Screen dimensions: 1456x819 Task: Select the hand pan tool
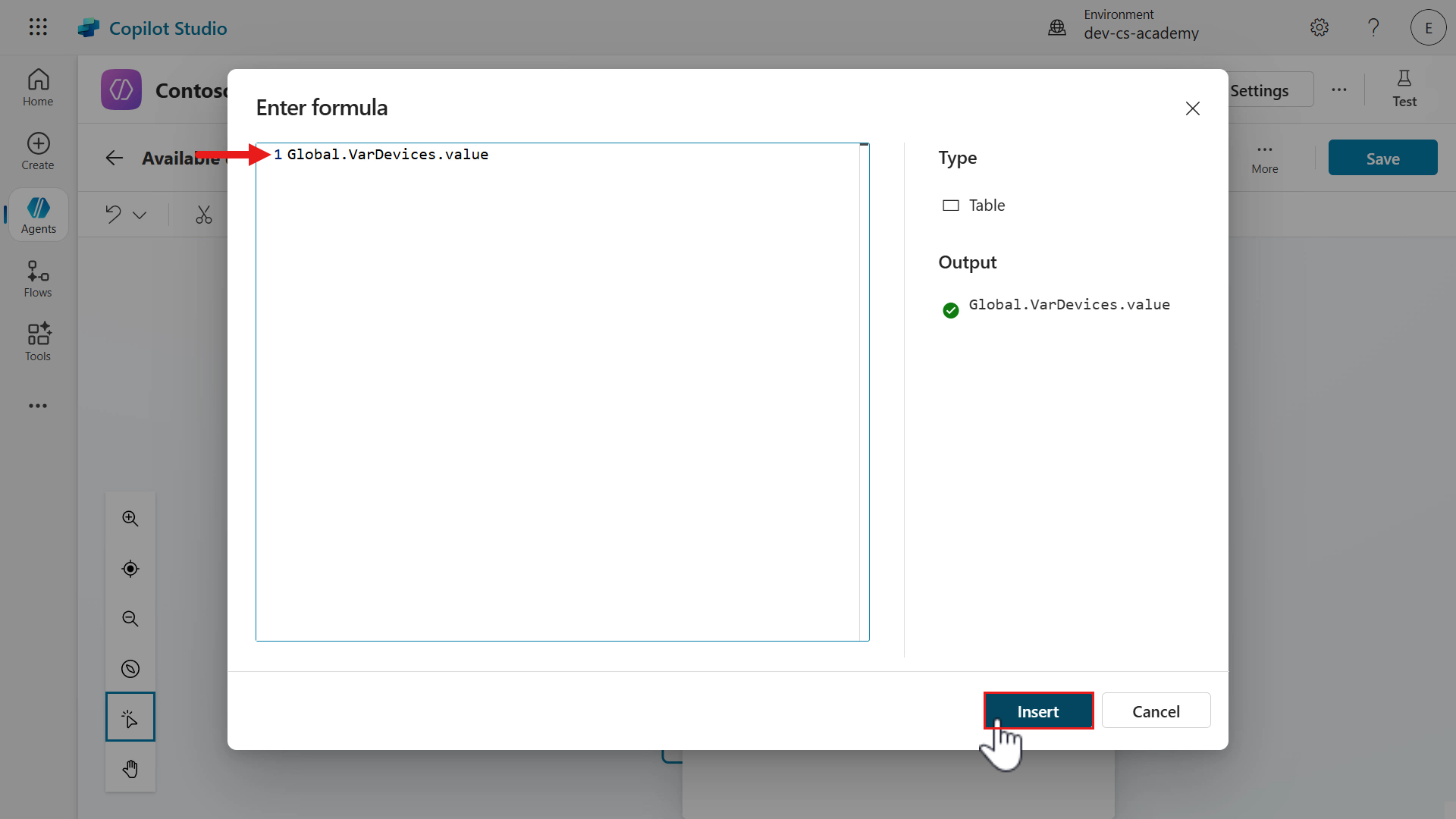[130, 769]
